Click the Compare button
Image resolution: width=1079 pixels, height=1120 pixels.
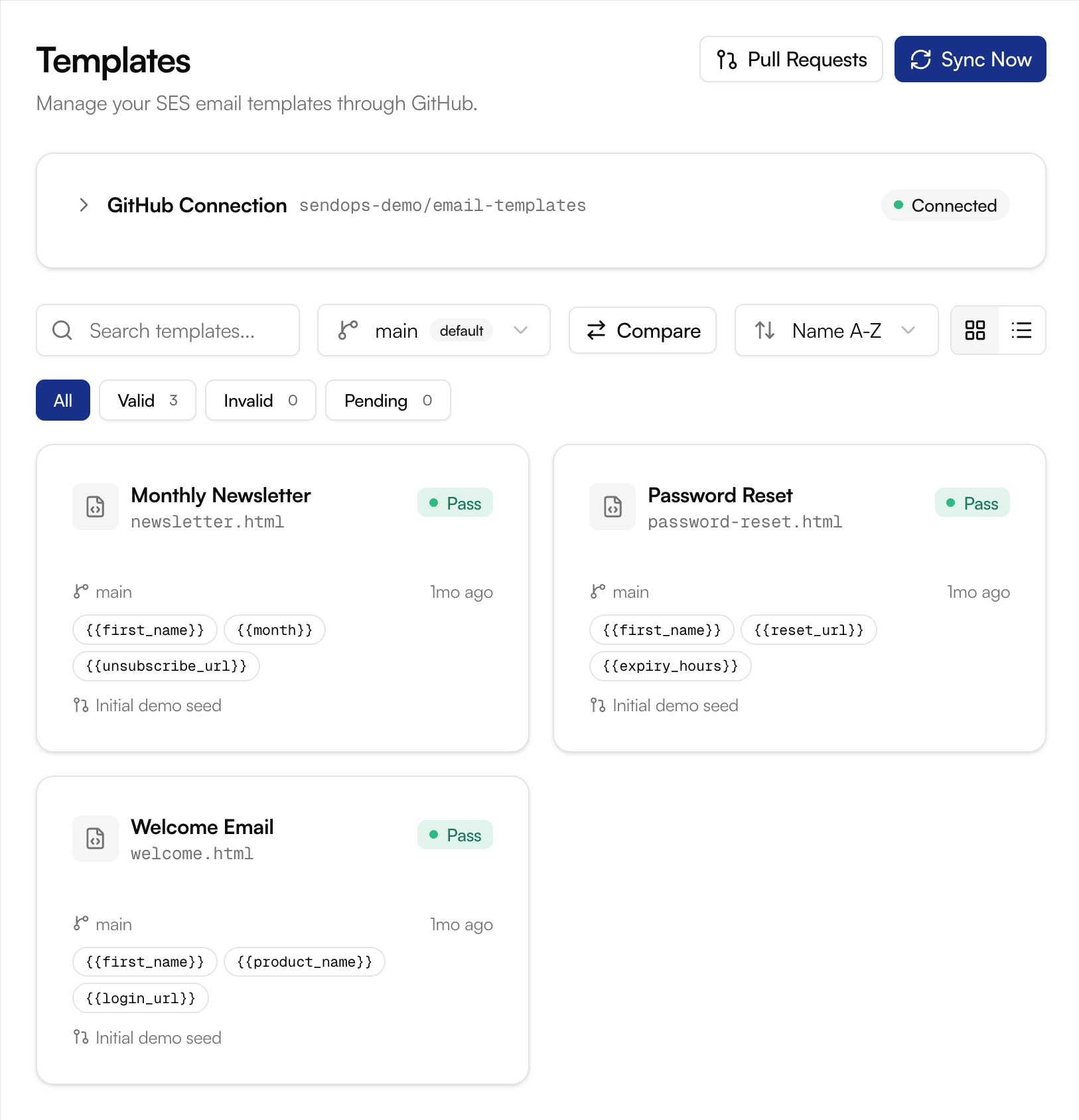[x=642, y=330]
